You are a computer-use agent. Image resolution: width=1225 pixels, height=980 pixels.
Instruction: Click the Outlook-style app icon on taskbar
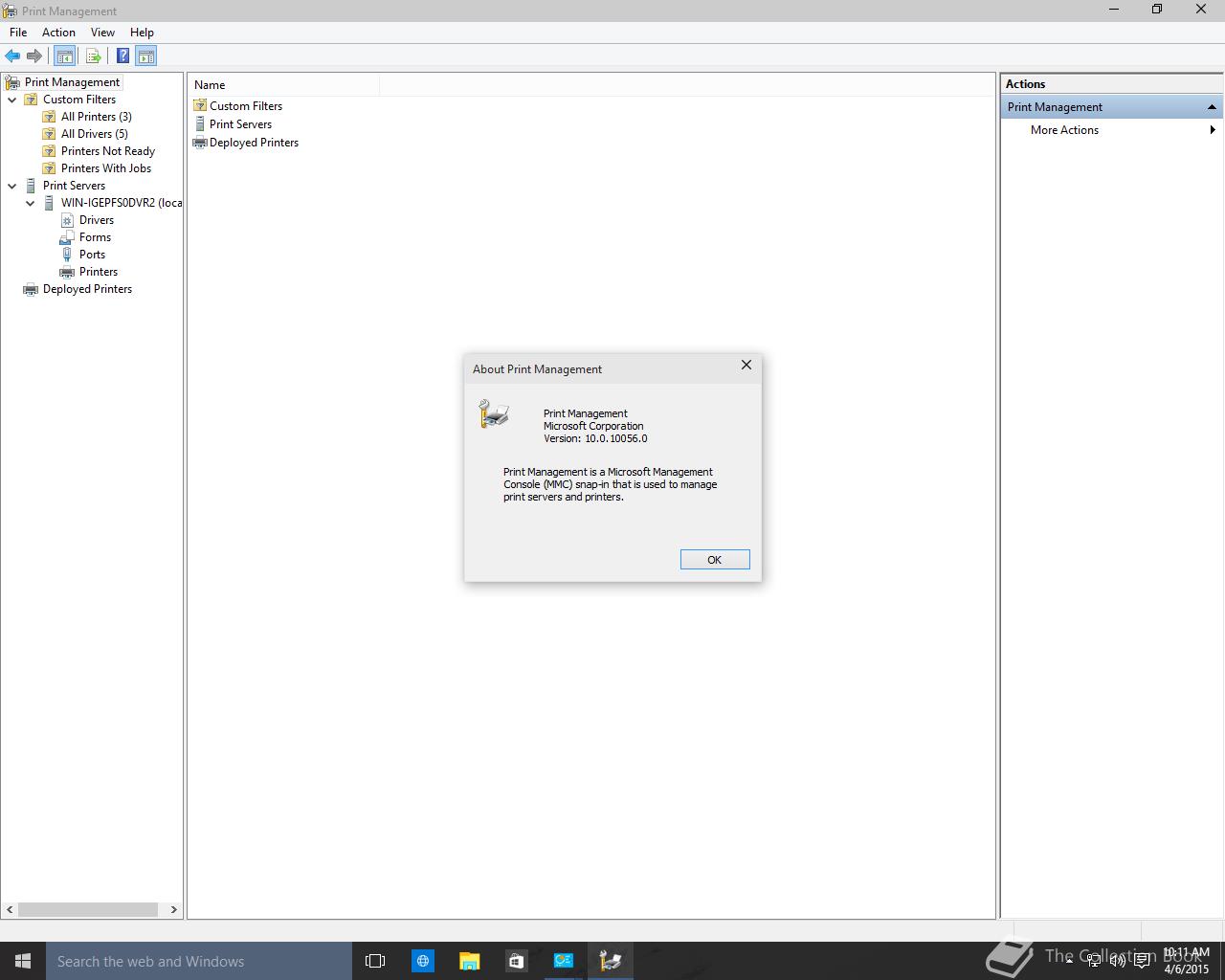click(x=563, y=961)
